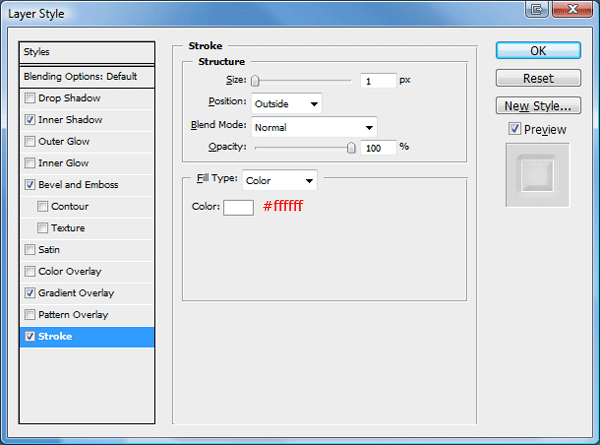600x445 pixels.
Task: Click the New Style... button
Action: click(538, 105)
